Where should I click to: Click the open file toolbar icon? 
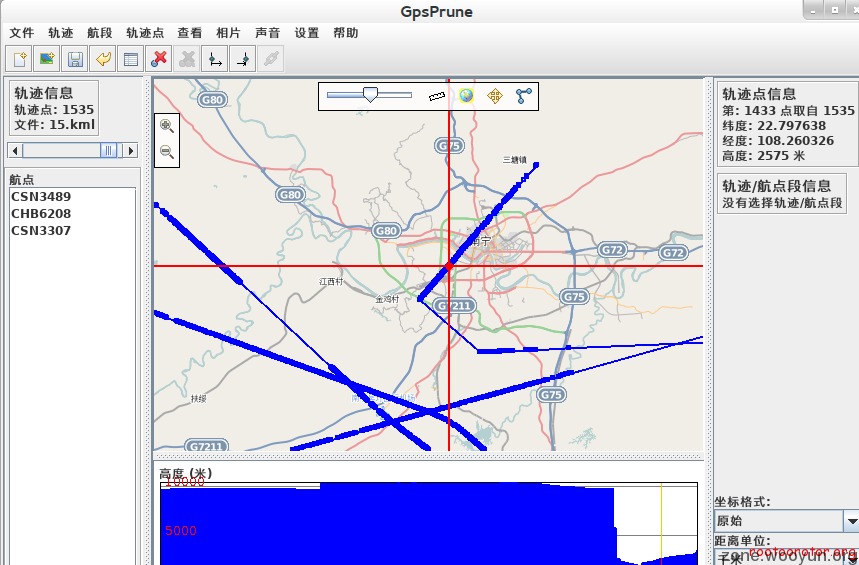click(x=20, y=59)
